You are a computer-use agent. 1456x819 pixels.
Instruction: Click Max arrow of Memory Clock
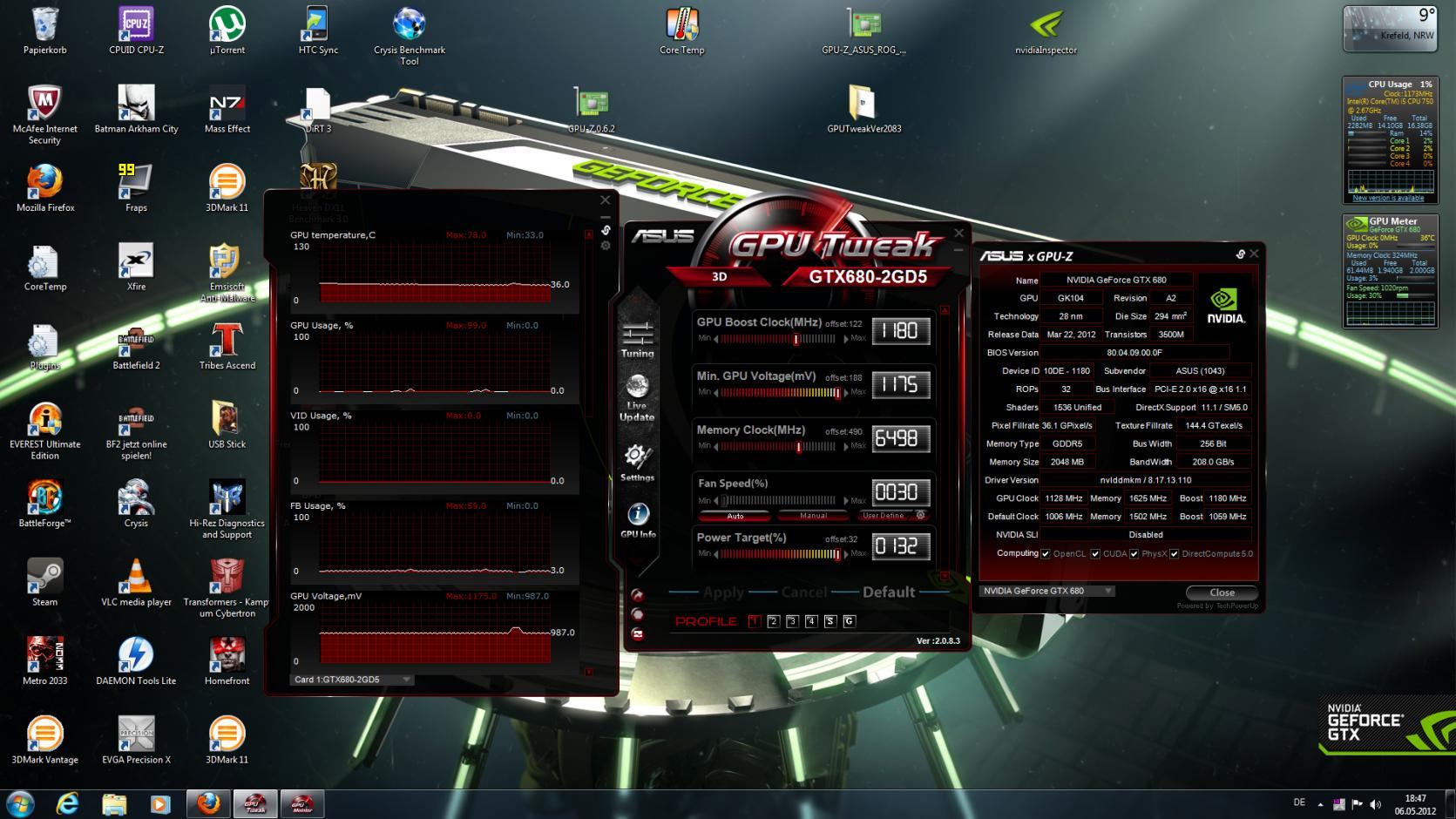coord(845,447)
